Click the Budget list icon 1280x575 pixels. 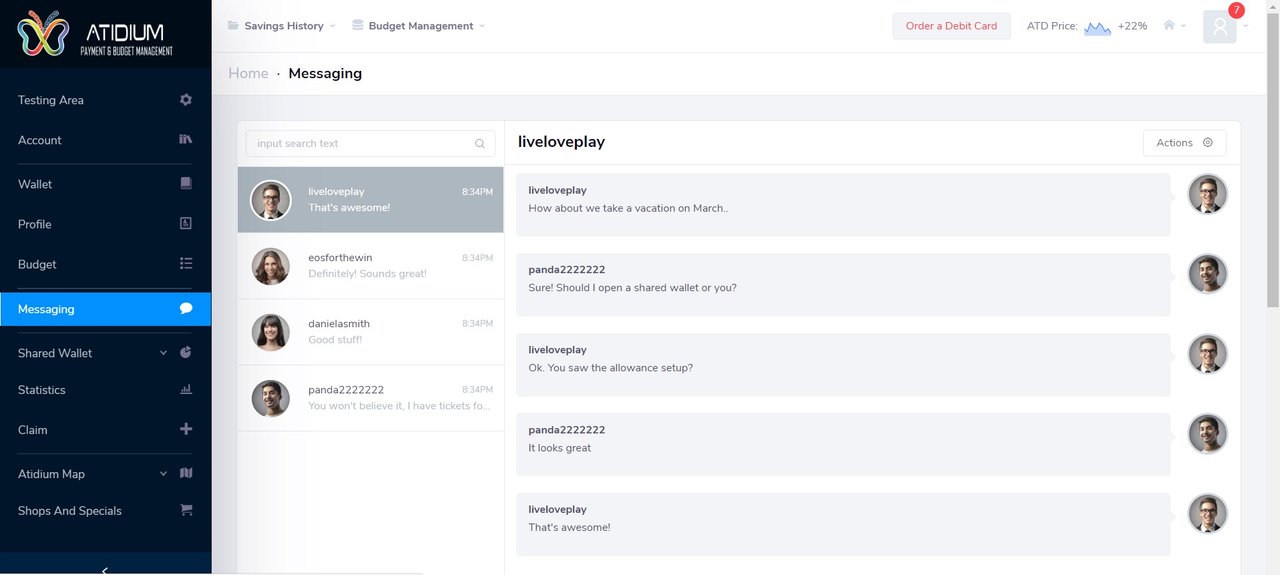185,264
